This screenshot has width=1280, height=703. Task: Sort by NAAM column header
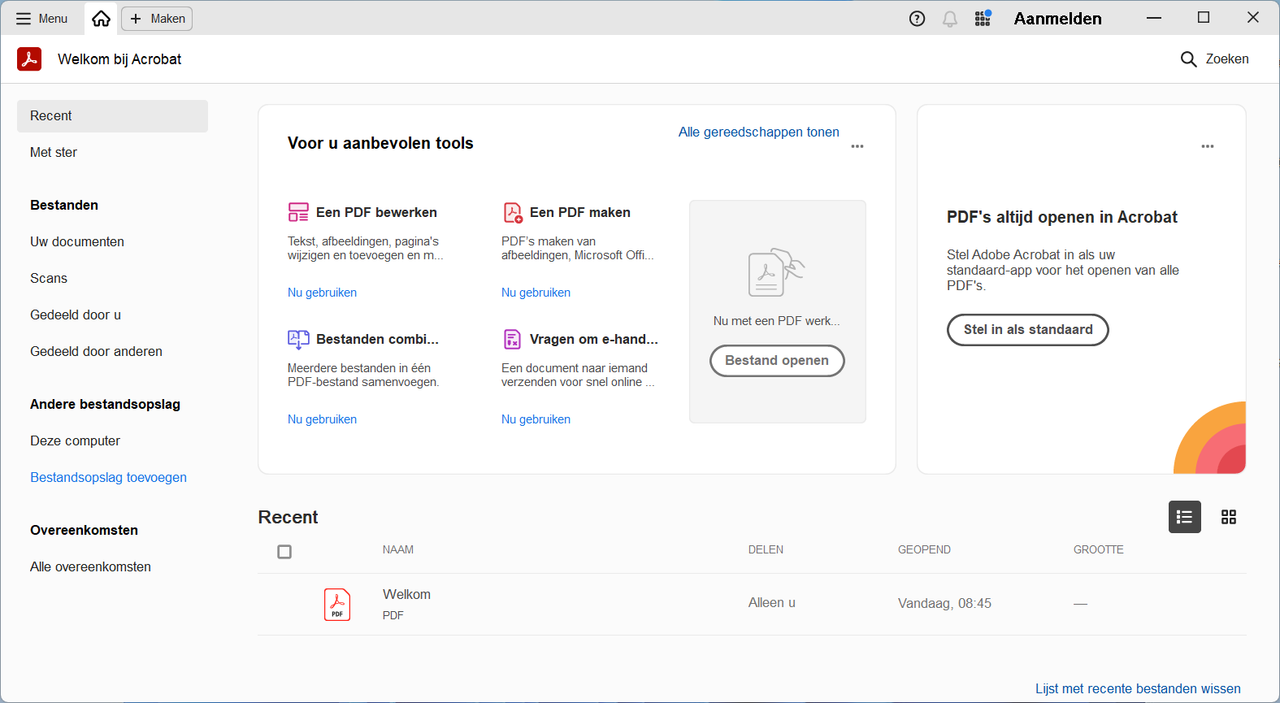(398, 550)
